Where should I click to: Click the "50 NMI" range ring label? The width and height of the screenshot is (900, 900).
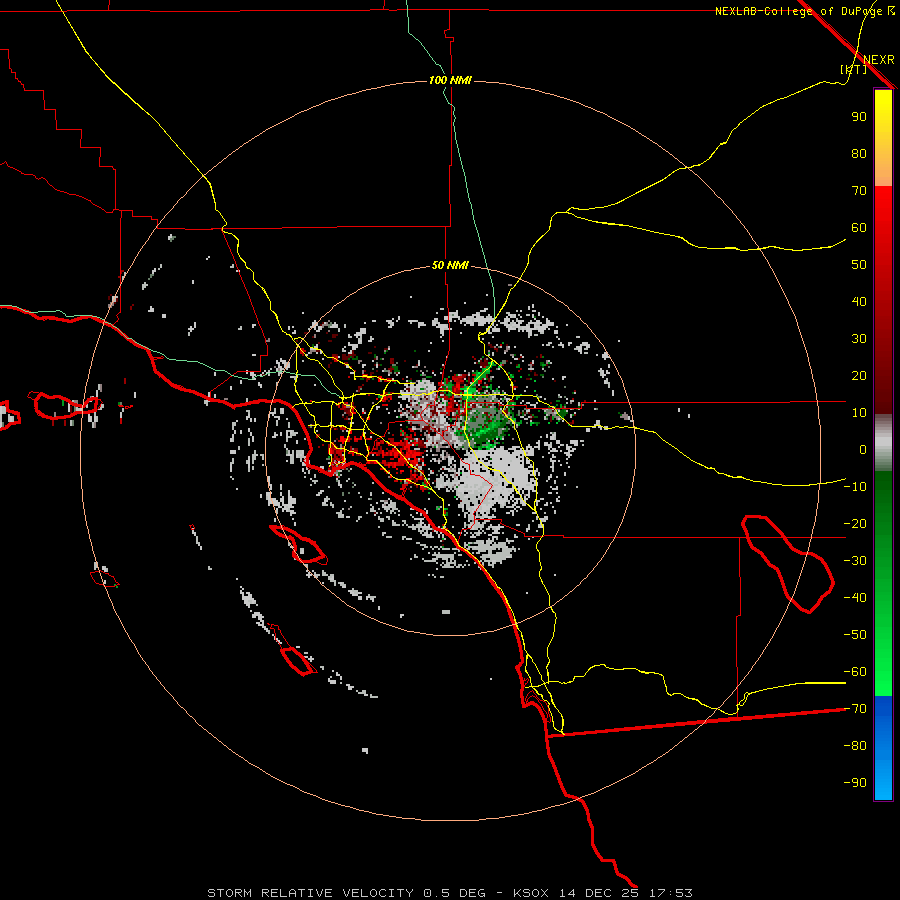coord(450,265)
